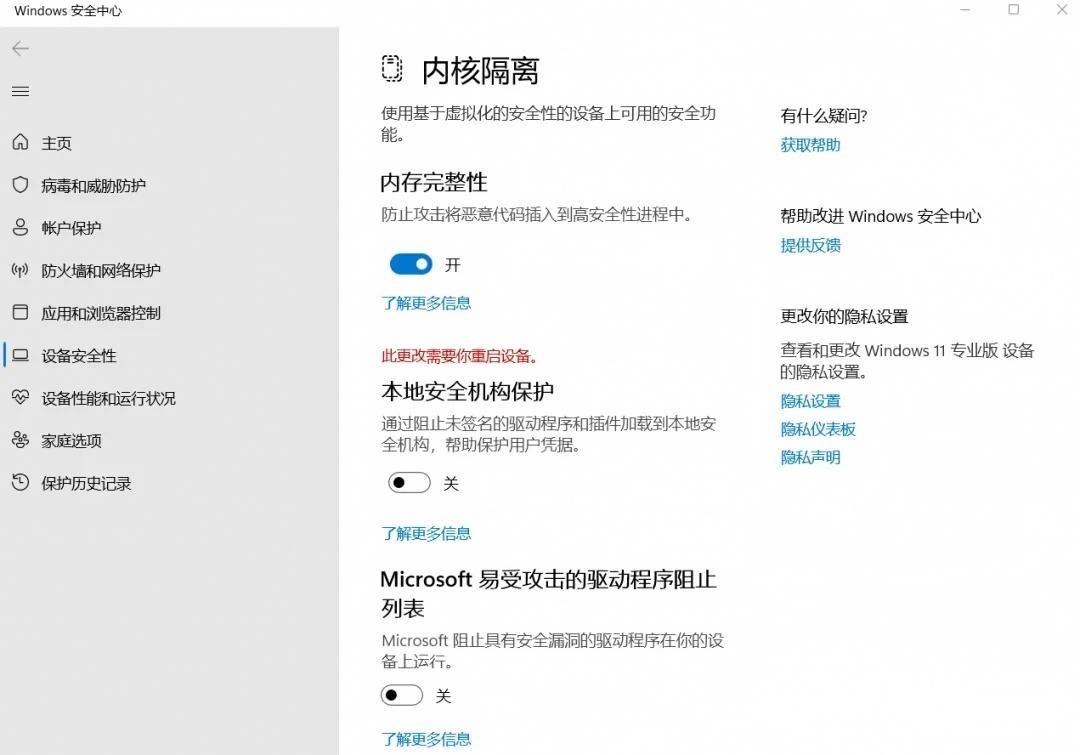Open the 获取帮助 link
This screenshot has width=1080, height=755.
[x=811, y=145]
